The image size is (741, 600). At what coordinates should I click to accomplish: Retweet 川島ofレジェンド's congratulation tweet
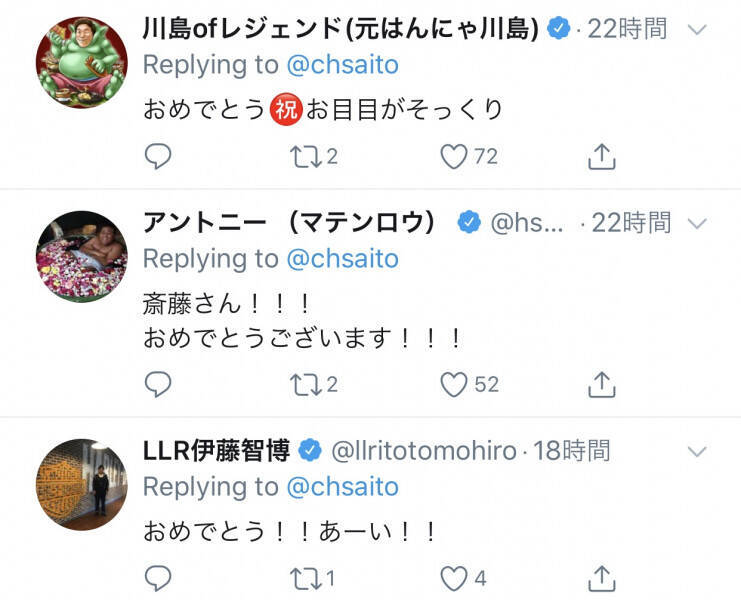coord(301,156)
